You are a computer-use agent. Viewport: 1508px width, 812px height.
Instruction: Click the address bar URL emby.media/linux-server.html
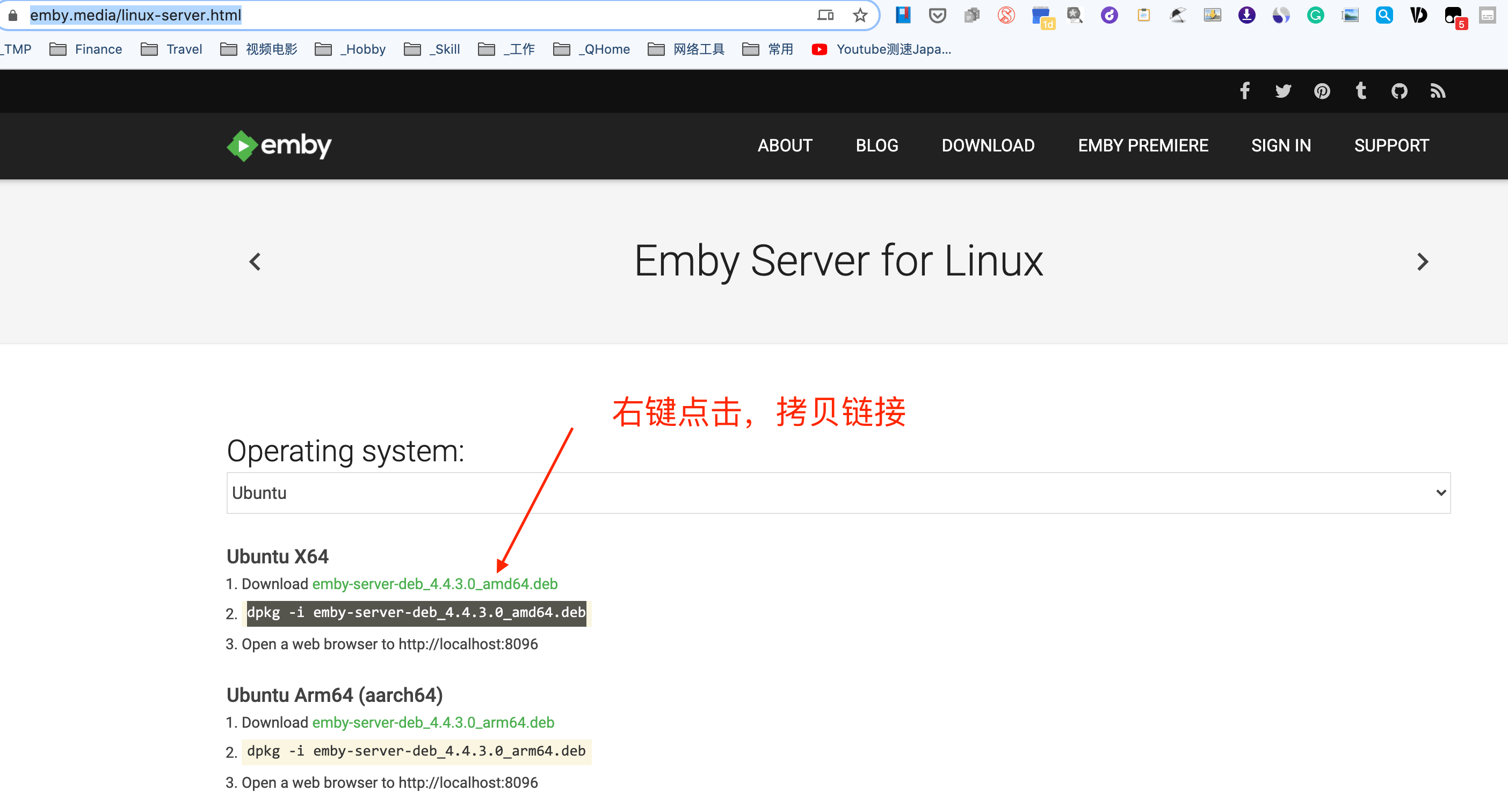136,15
